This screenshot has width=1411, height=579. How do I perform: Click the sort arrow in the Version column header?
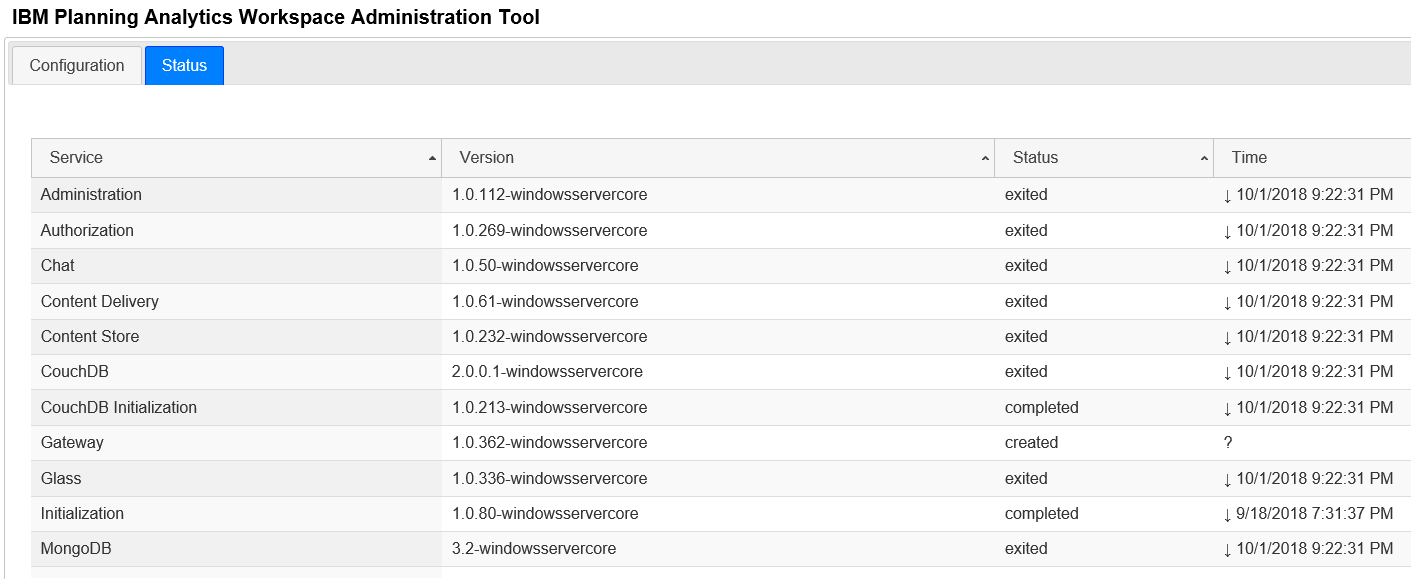(985, 159)
